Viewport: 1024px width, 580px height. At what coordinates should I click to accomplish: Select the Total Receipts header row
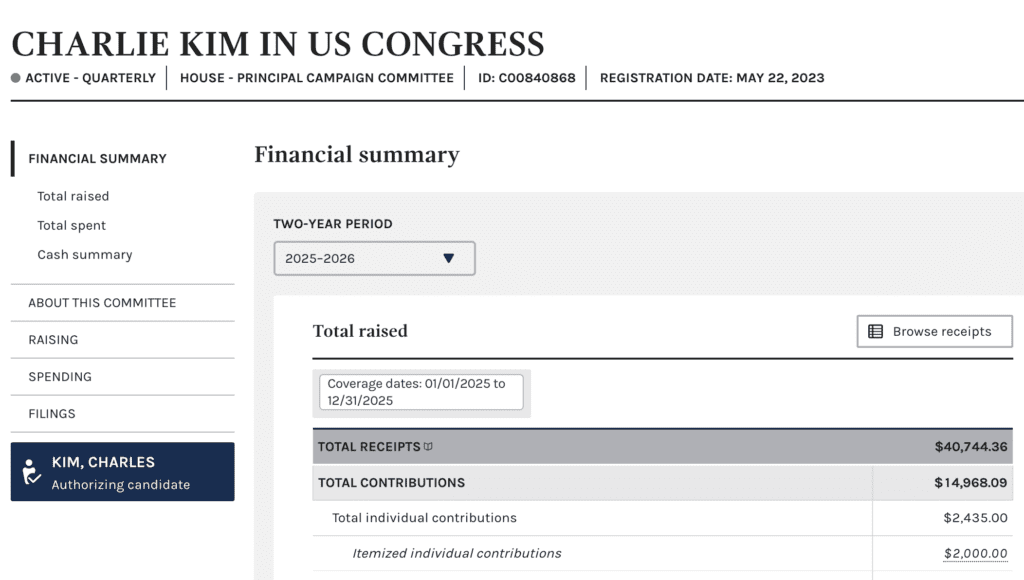[660, 447]
